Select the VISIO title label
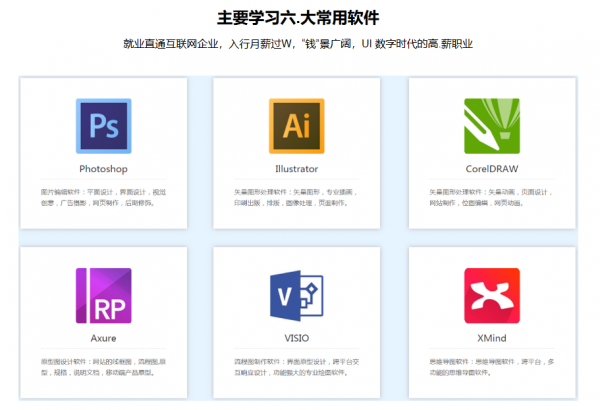Screen dimensions: 600x410 coord(297,338)
